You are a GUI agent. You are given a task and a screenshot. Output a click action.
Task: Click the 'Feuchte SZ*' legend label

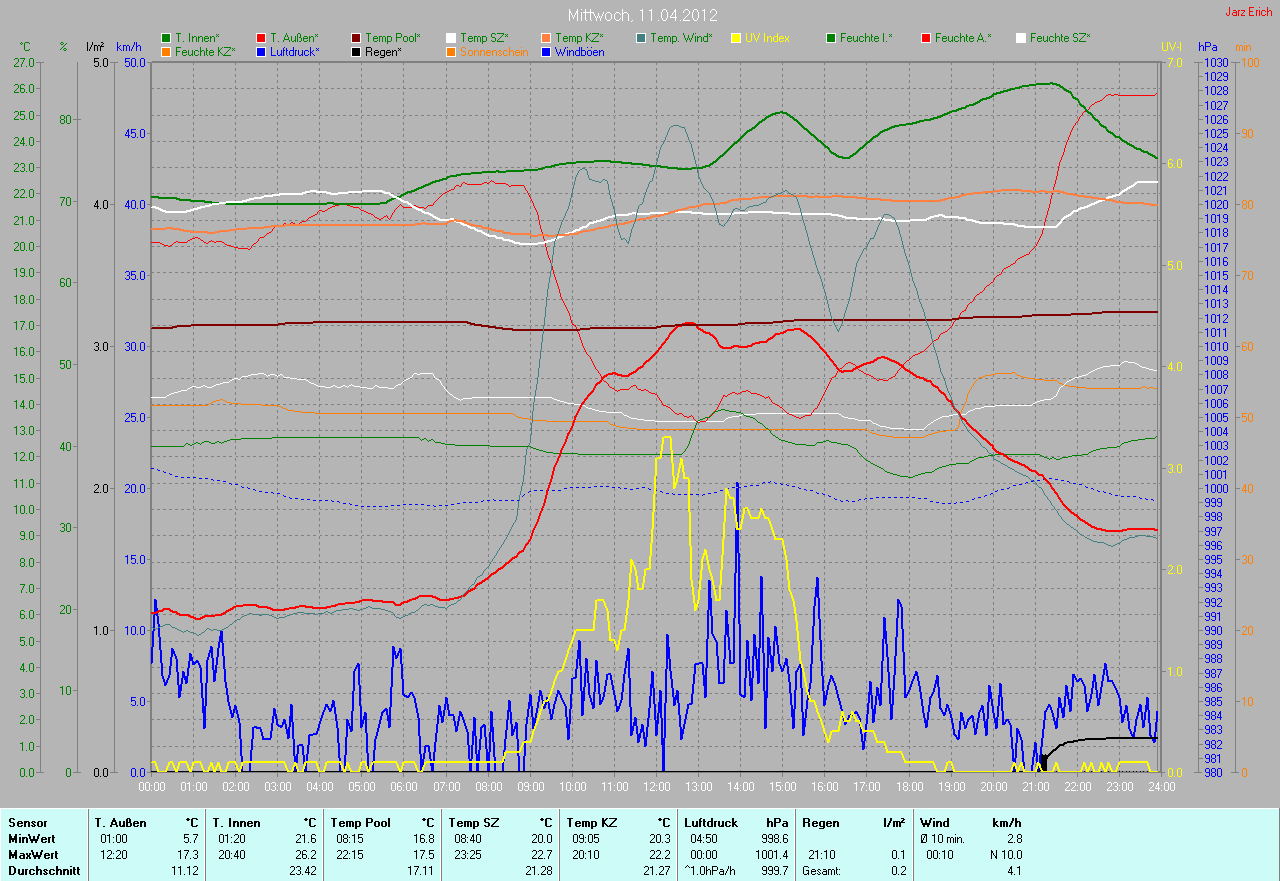click(1060, 38)
